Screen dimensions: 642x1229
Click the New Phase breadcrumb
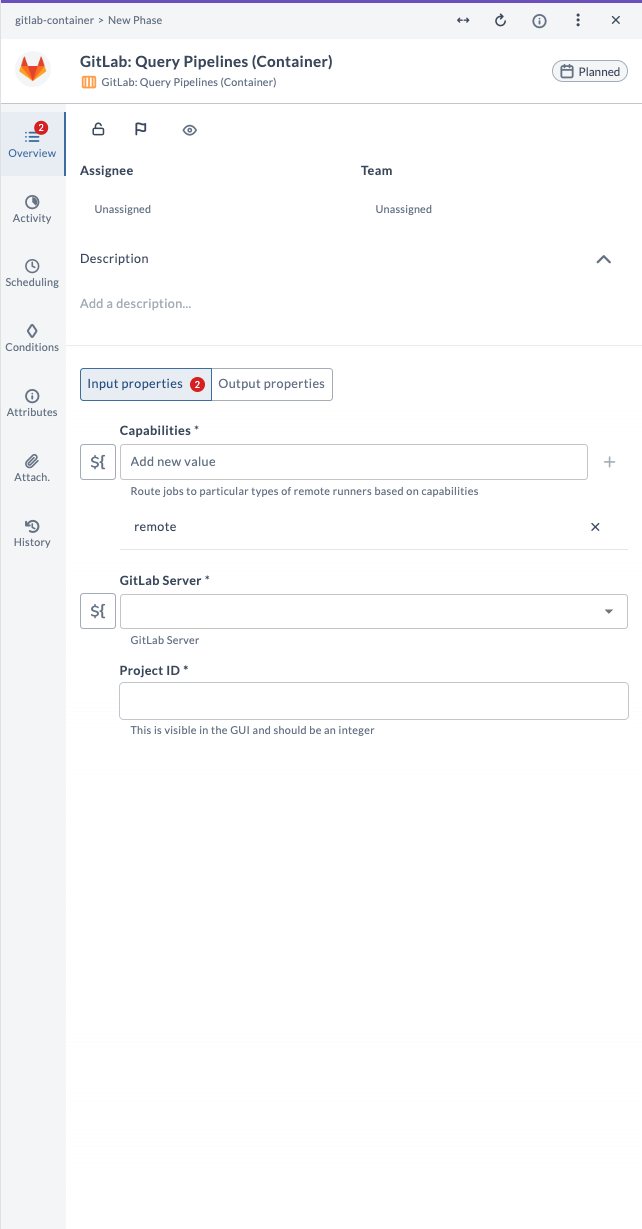tap(135, 20)
